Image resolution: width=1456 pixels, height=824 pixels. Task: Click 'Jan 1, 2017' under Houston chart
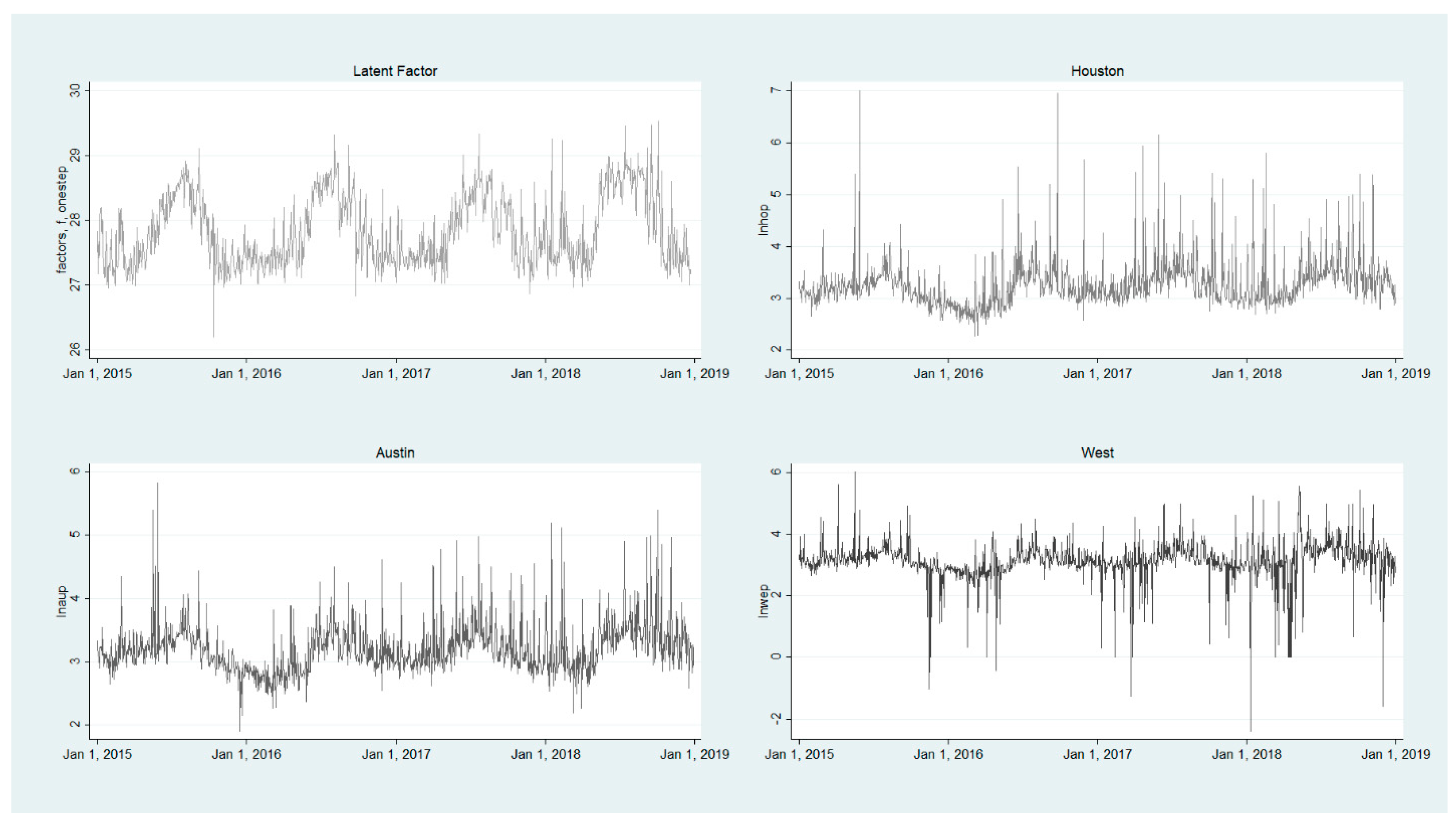pos(1098,373)
